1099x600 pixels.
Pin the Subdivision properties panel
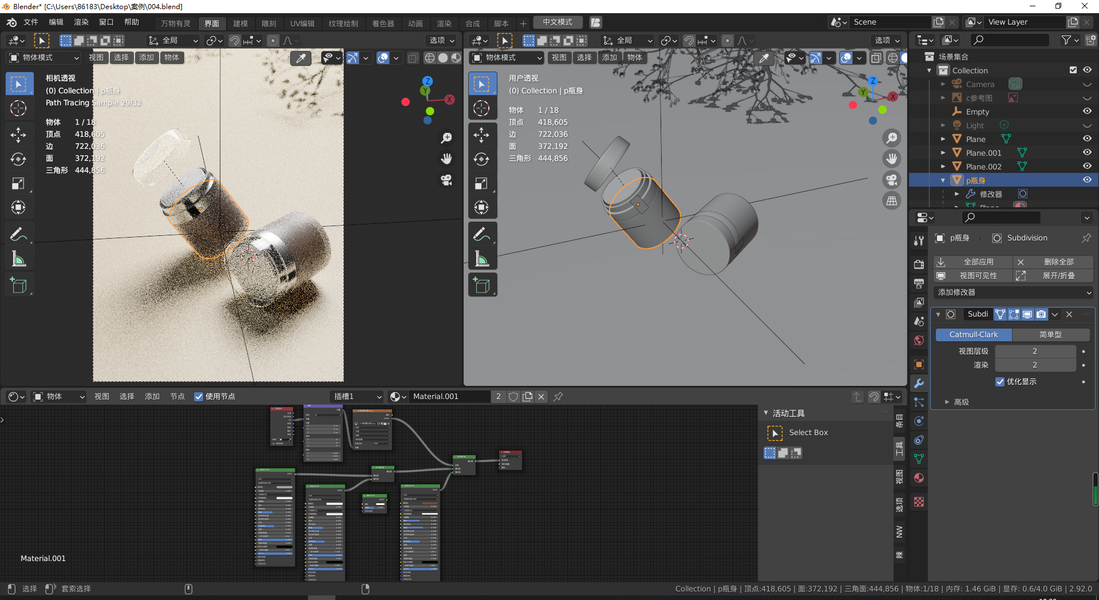click(1086, 238)
